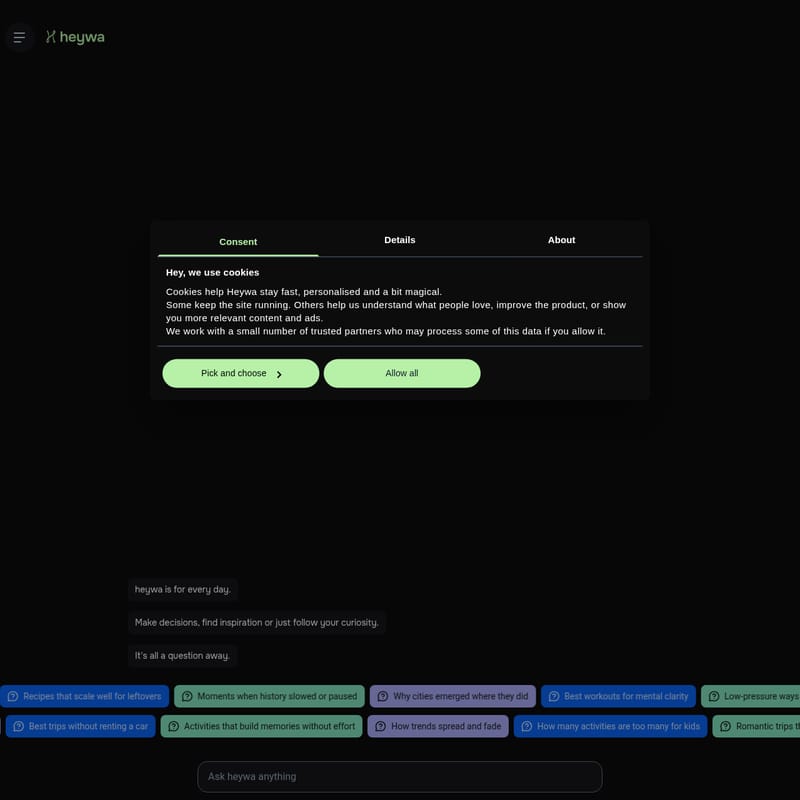This screenshot has width=800, height=800.
Task: Select How many activities are too many suggestion
Action: pyautogui.click(x=610, y=726)
